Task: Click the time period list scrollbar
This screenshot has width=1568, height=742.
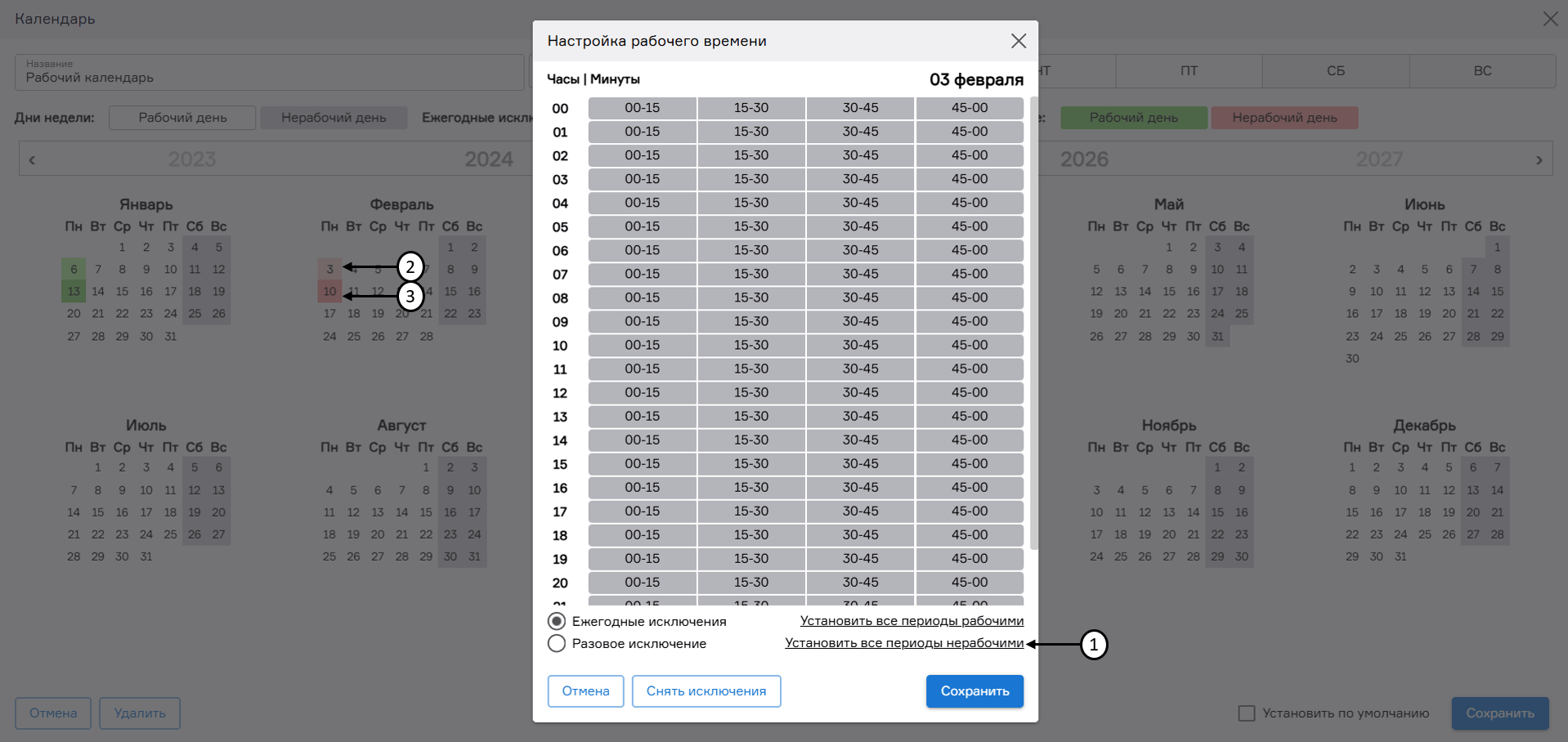Action: pos(1033,327)
